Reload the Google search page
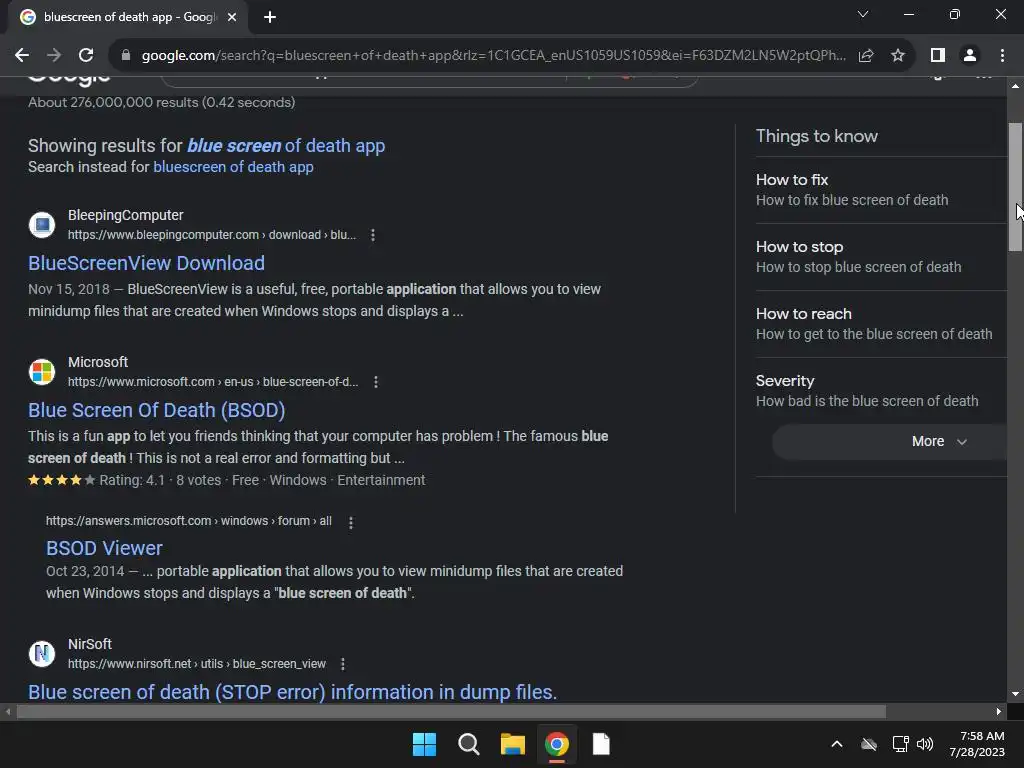Viewport: 1024px width, 768px height. 86,56
